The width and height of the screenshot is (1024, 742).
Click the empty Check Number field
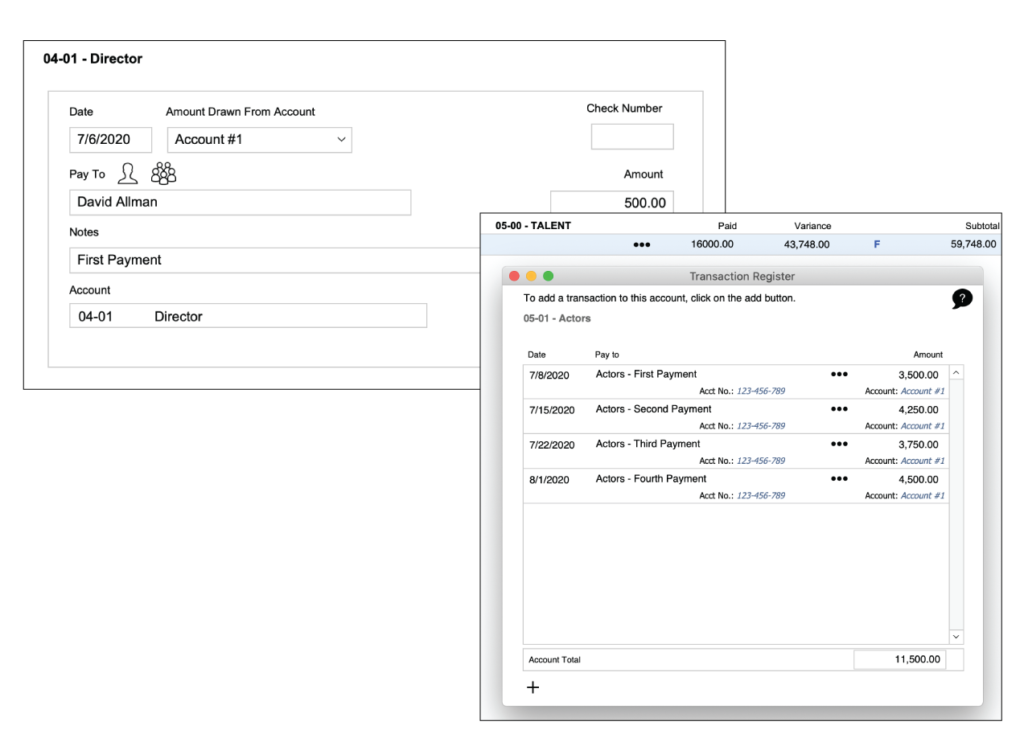(632, 137)
